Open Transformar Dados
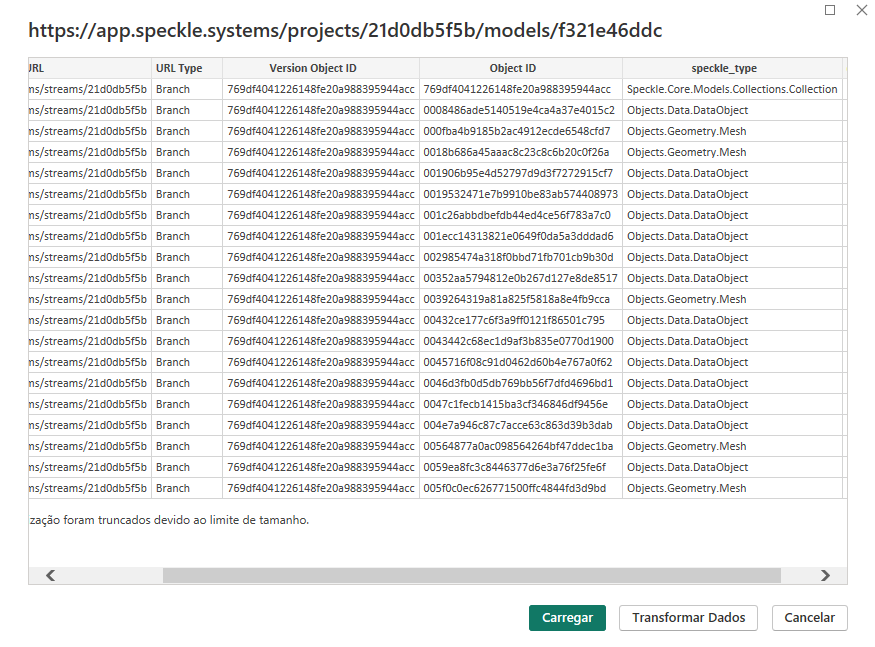 click(688, 618)
